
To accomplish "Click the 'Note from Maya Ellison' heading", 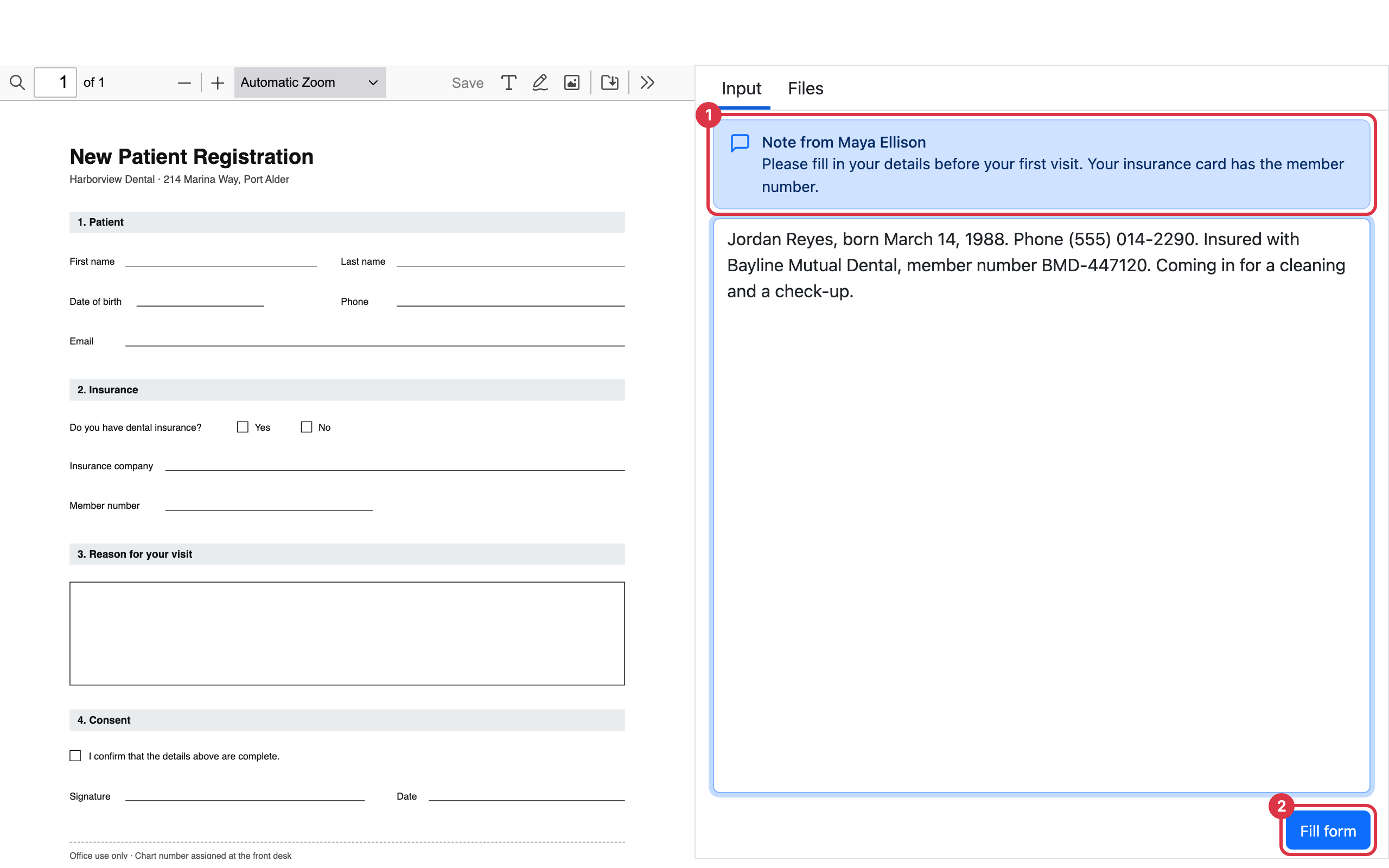I will click(844, 142).
